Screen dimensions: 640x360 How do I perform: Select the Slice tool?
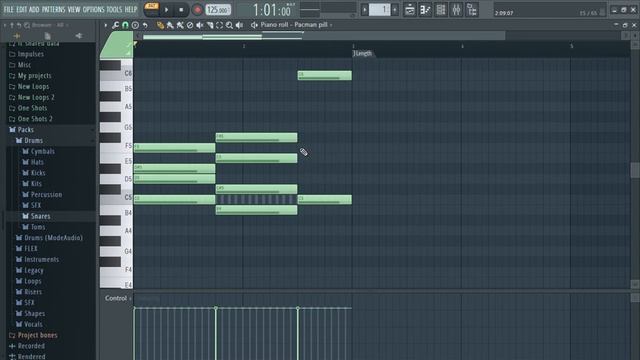click(x=210, y=25)
